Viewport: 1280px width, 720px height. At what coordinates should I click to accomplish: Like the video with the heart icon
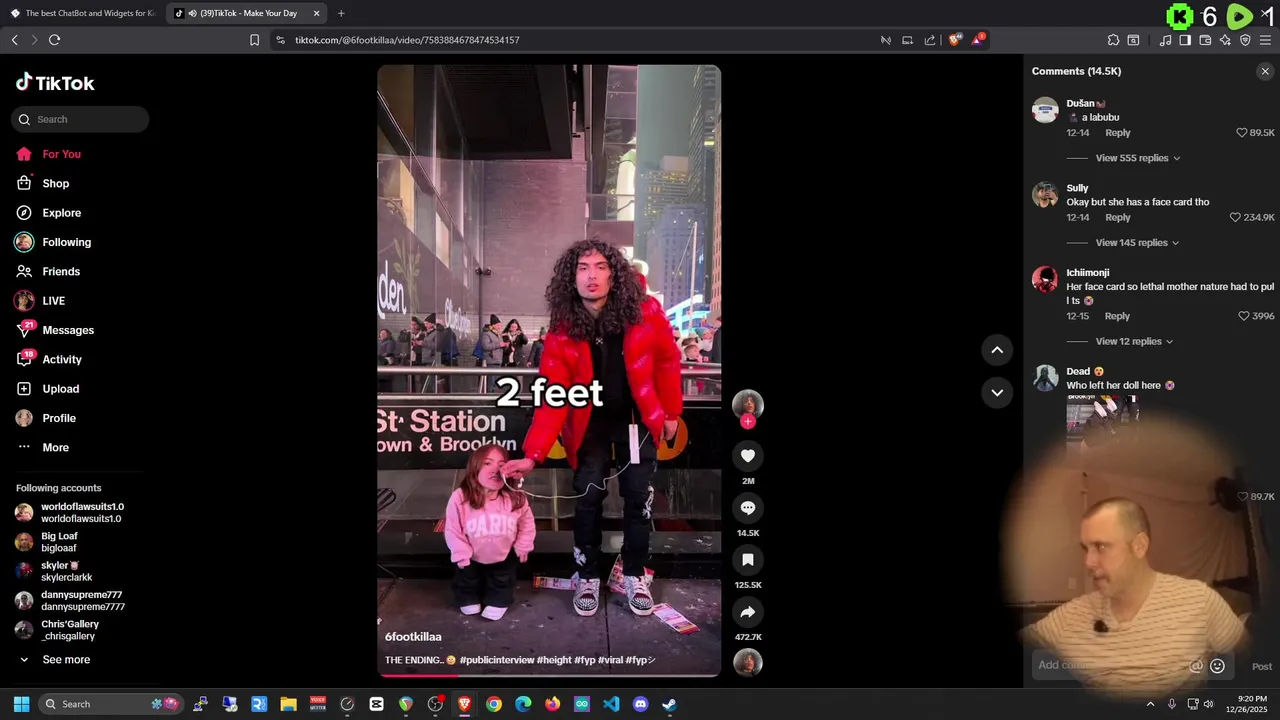click(747, 456)
